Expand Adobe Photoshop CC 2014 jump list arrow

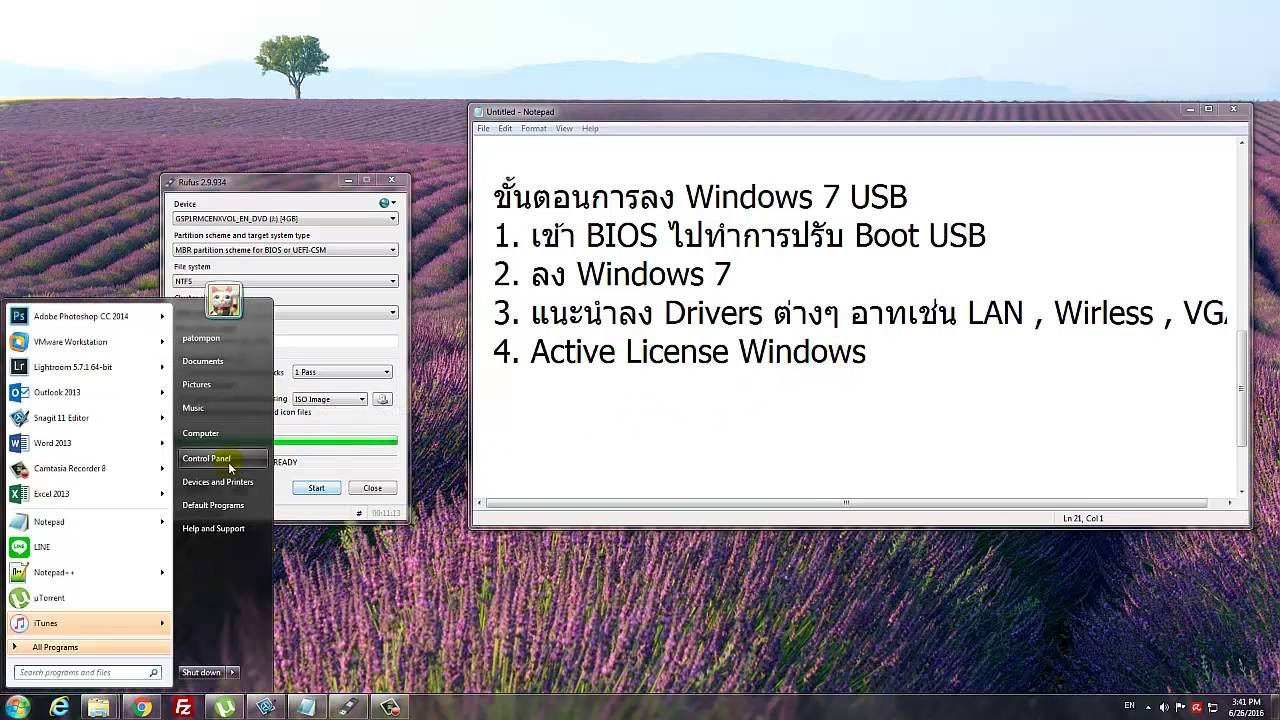[162, 316]
